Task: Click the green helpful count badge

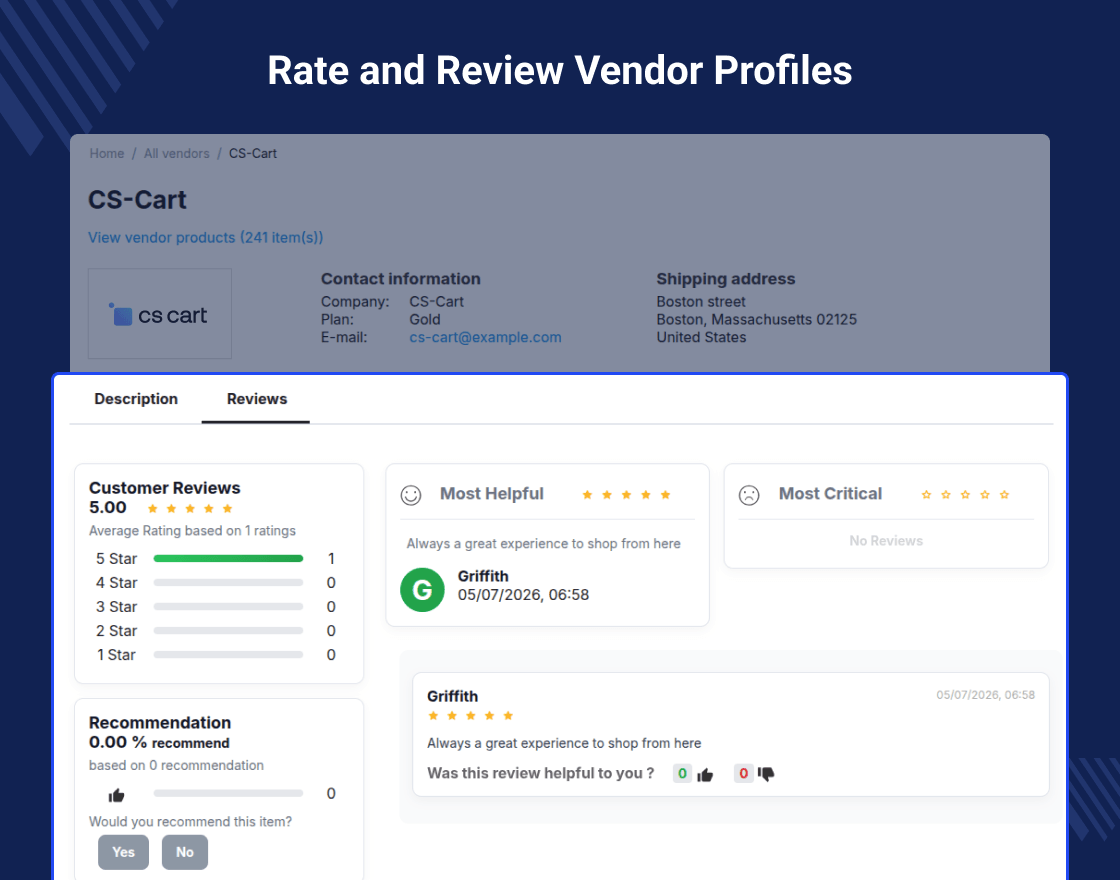Action: coord(682,774)
